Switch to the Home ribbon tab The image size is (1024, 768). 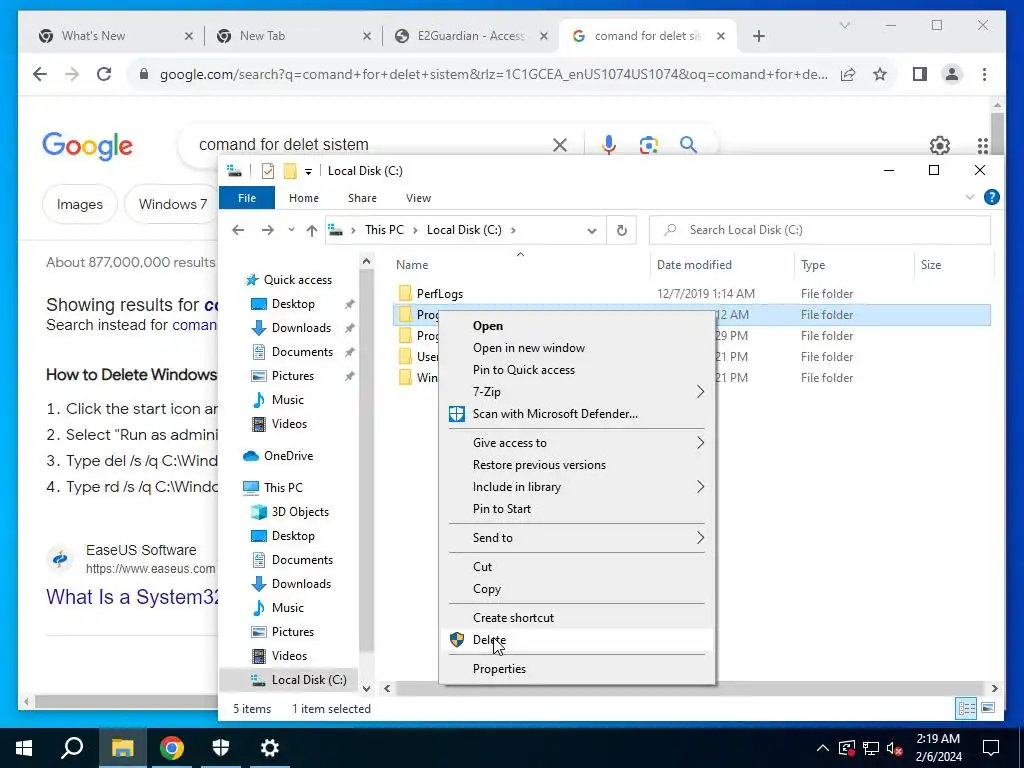(x=304, y=198)
